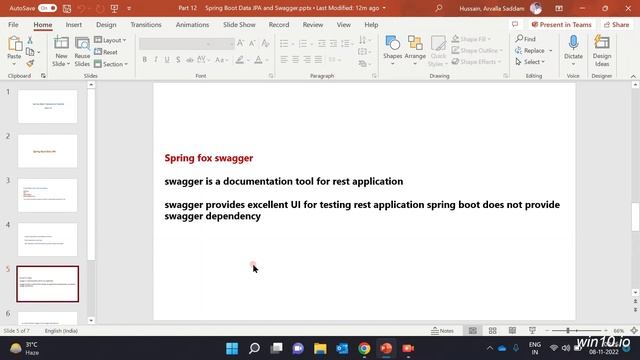Open the Arrange menu
The image size is (640, 360).
pos(415,51)
